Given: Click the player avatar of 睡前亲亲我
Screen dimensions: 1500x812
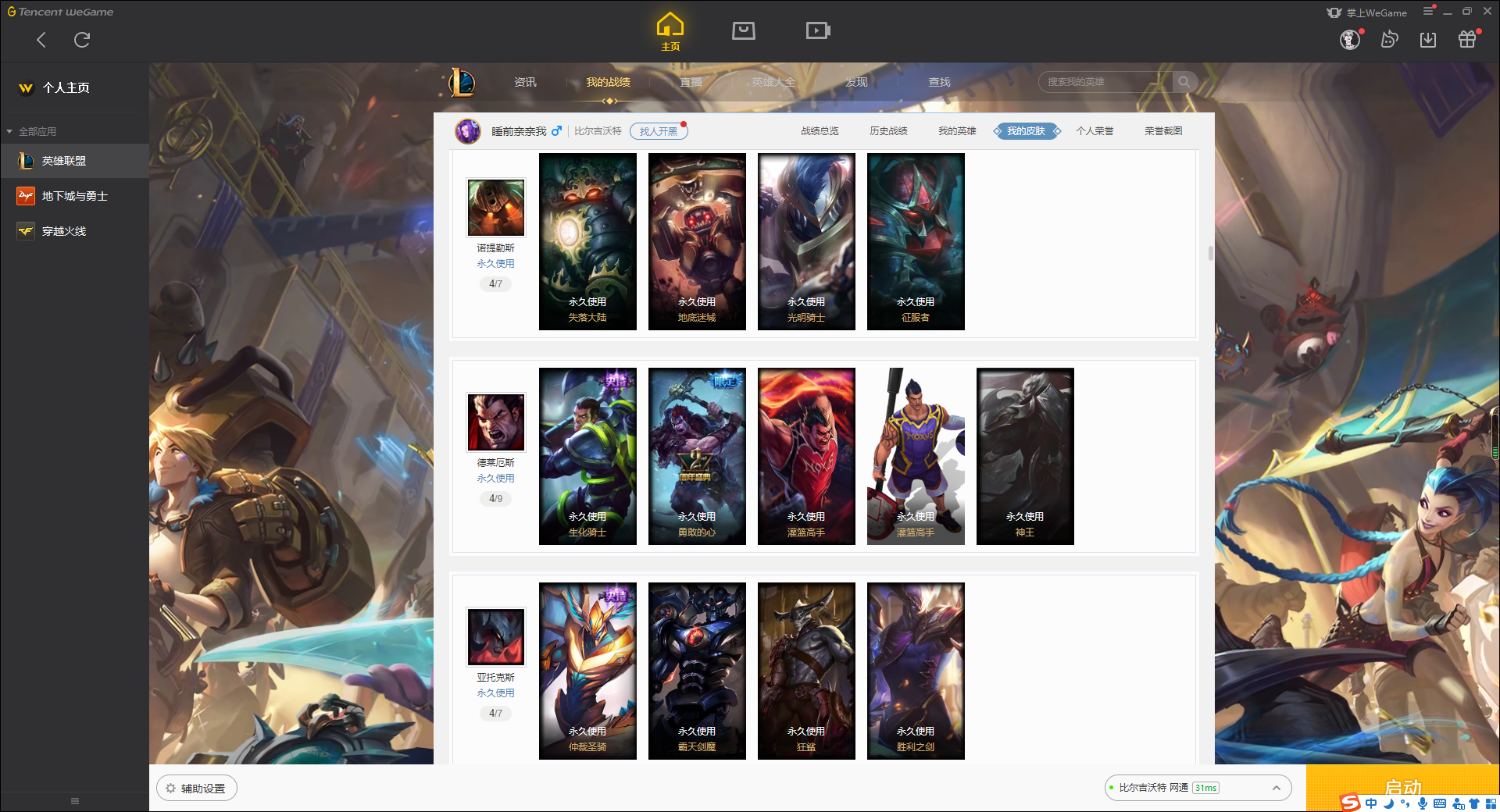Looking at the screenshot, I should coord(468,131).
